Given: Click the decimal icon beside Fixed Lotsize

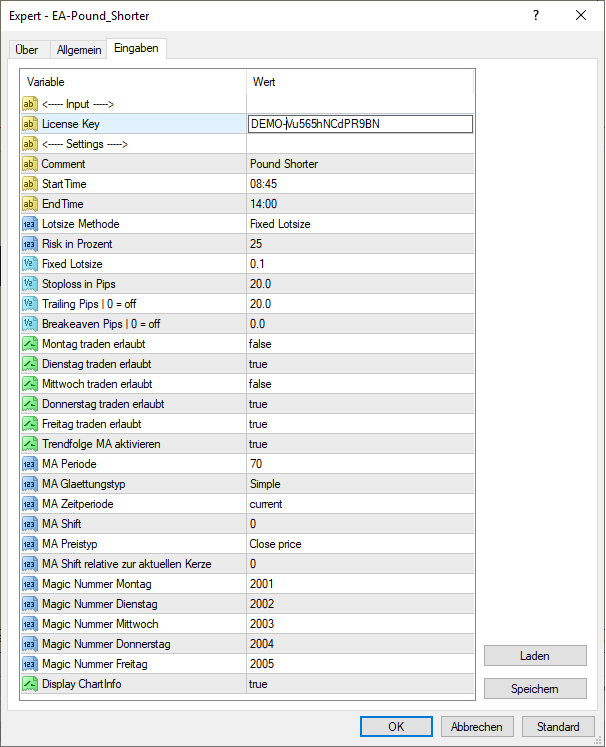Looking at the screenshot, I should [x=30, y=264].
